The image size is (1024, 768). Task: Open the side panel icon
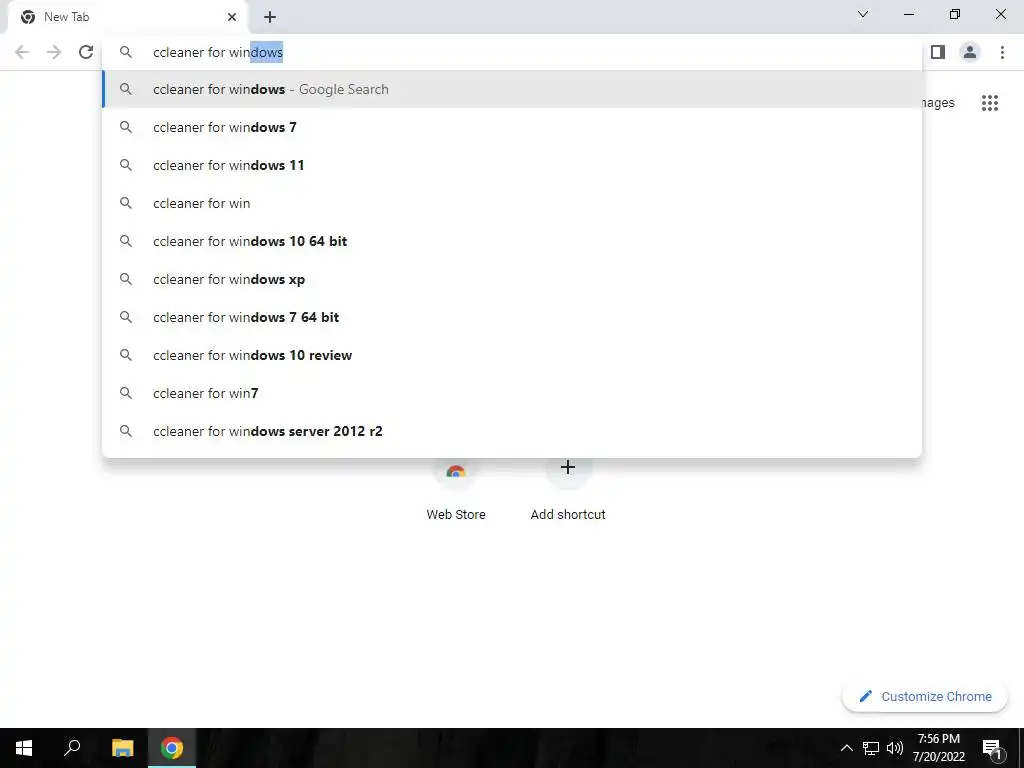pos(938,52)
